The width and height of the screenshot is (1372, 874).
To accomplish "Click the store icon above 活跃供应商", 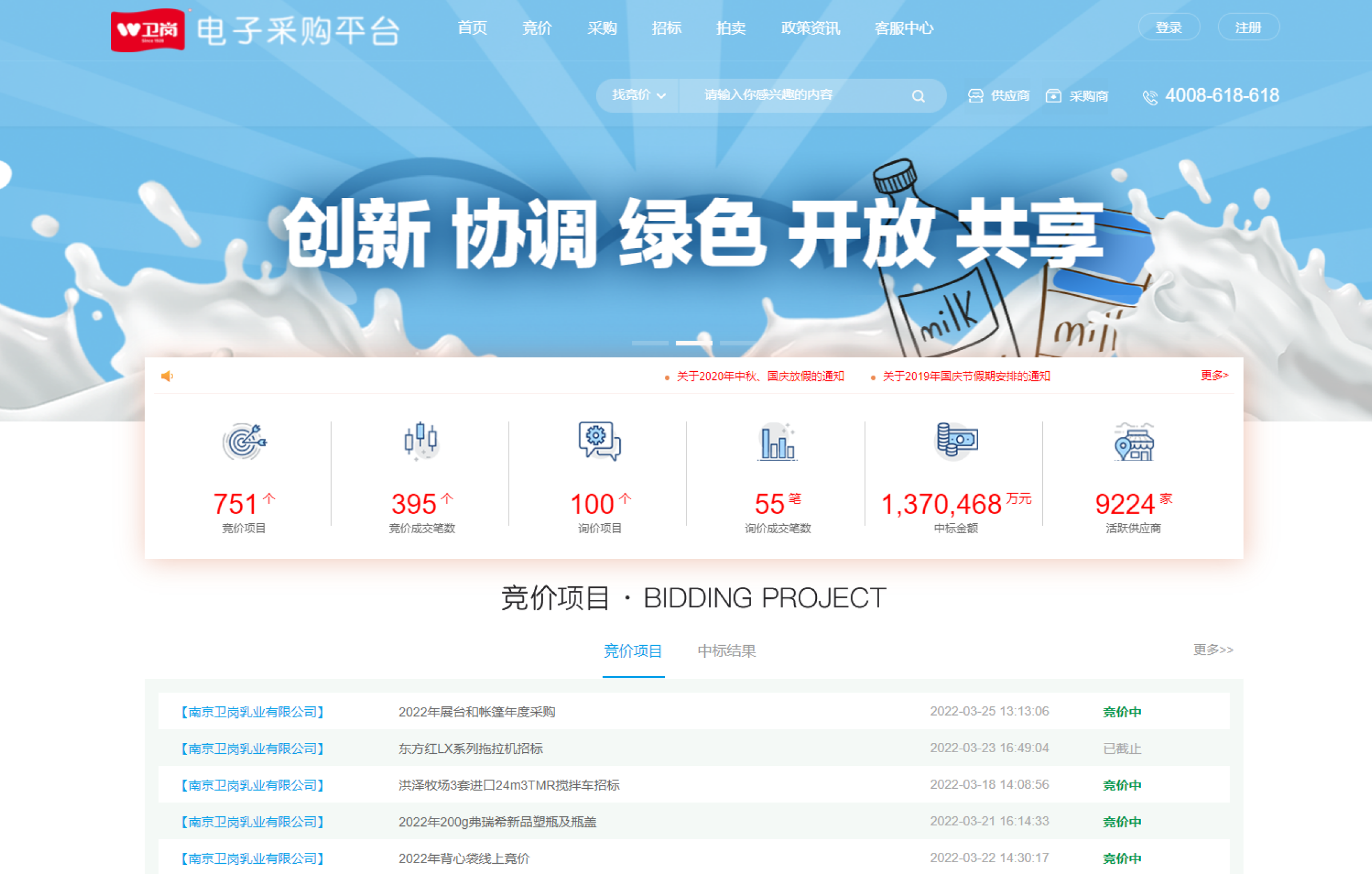I will point(1134,443).
